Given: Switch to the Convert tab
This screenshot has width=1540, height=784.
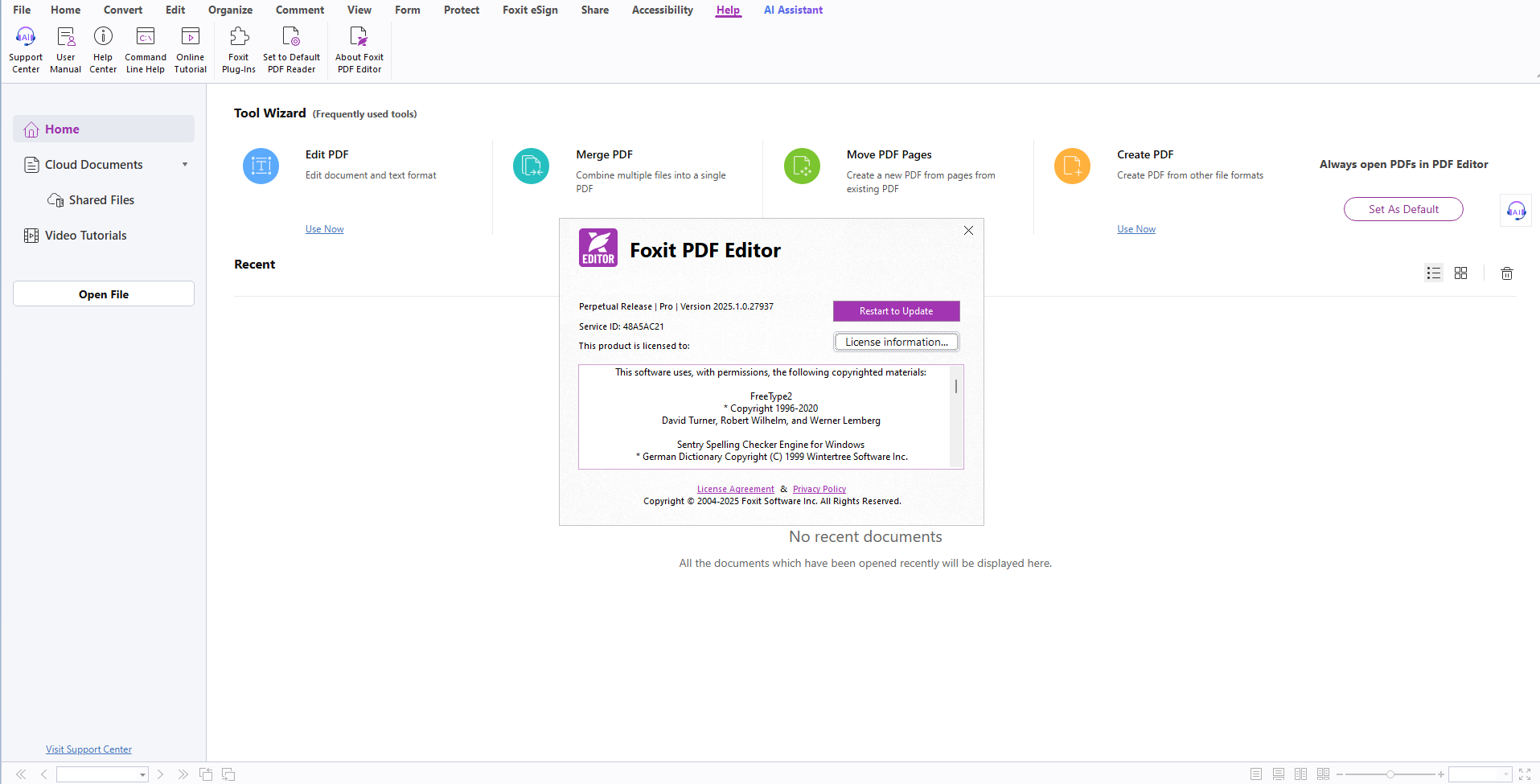Looking at the screenshot, I should pyautogui.click(x=123, y=10).
